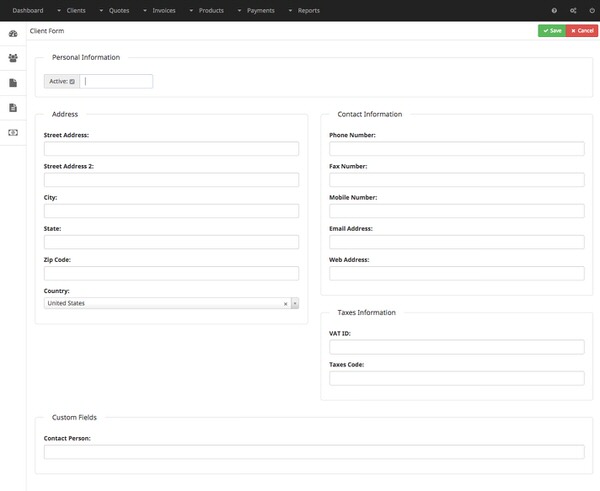Cancel the client form
The image size is (600, 491).
click(582, 31)
